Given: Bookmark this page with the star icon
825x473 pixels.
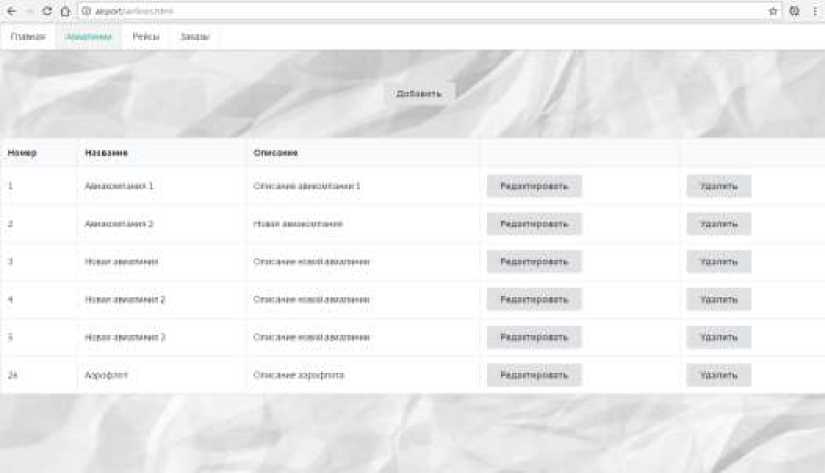Looking at the screenshot, I should [773, 11].
